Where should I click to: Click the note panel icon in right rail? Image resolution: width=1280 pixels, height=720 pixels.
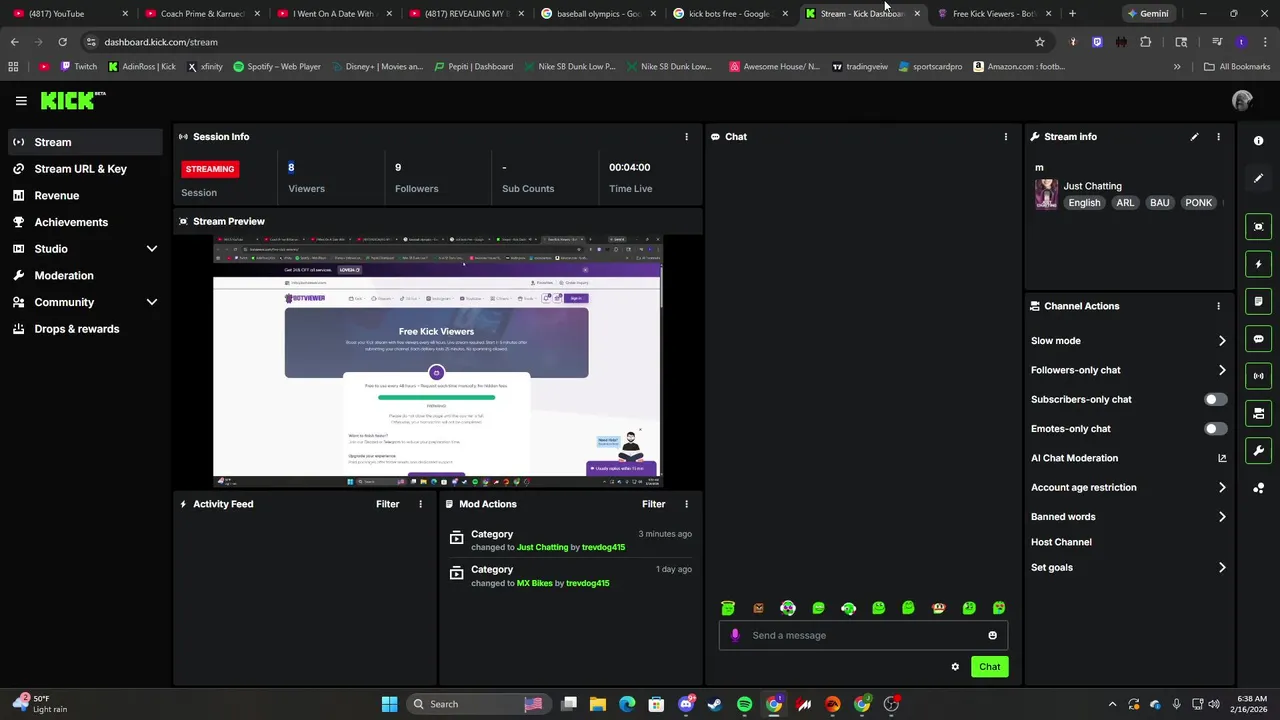(1258, 301)
